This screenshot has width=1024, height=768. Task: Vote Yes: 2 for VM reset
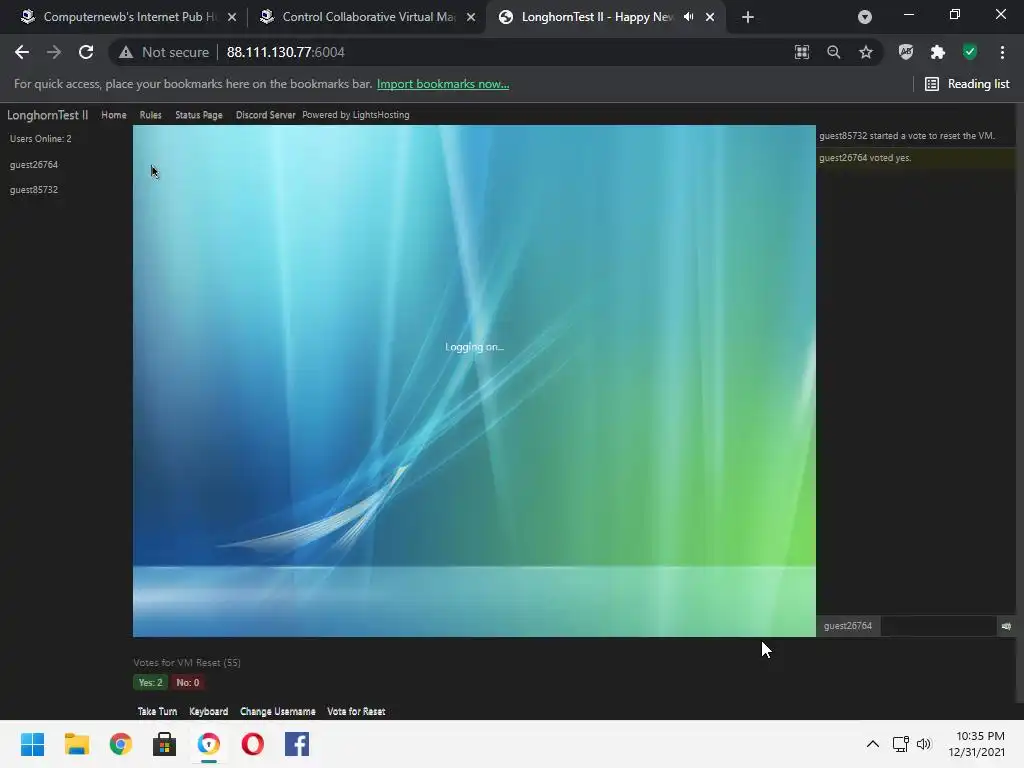point(150,682)
